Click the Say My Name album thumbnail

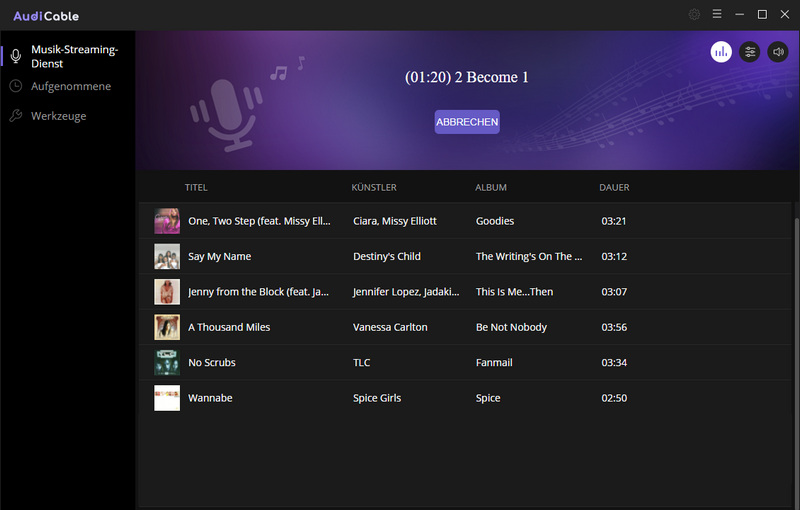167,257
